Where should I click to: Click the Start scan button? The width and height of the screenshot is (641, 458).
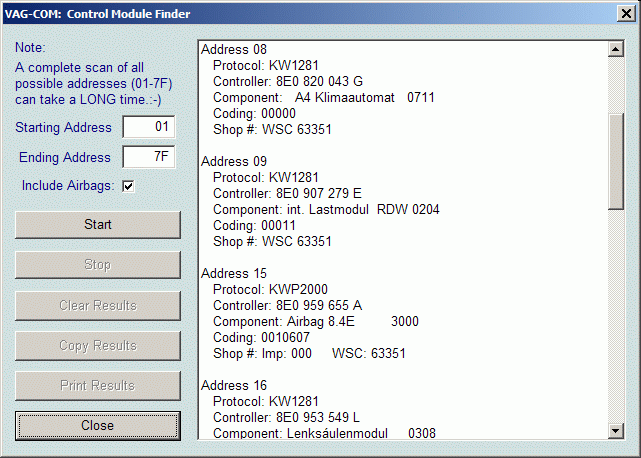click(x=97, y=225)
